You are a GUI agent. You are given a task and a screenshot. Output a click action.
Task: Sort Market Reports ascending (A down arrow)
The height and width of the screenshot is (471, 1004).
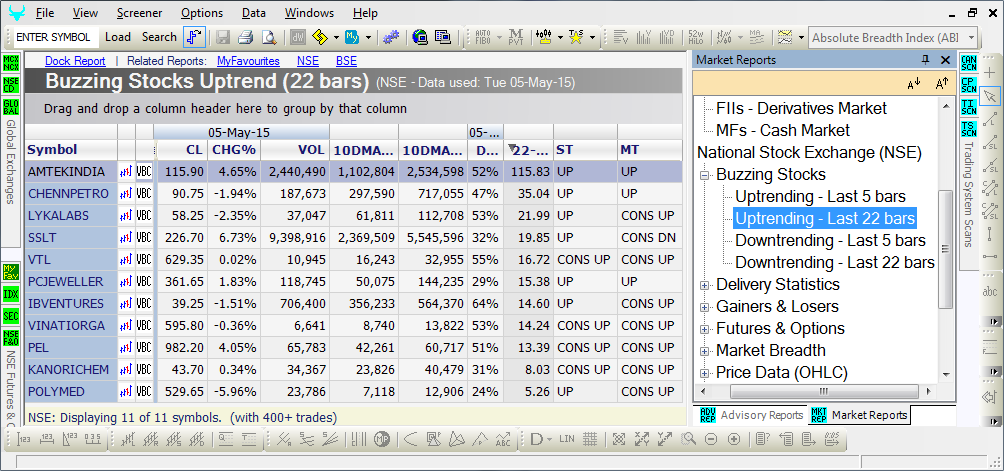(914, 84)
